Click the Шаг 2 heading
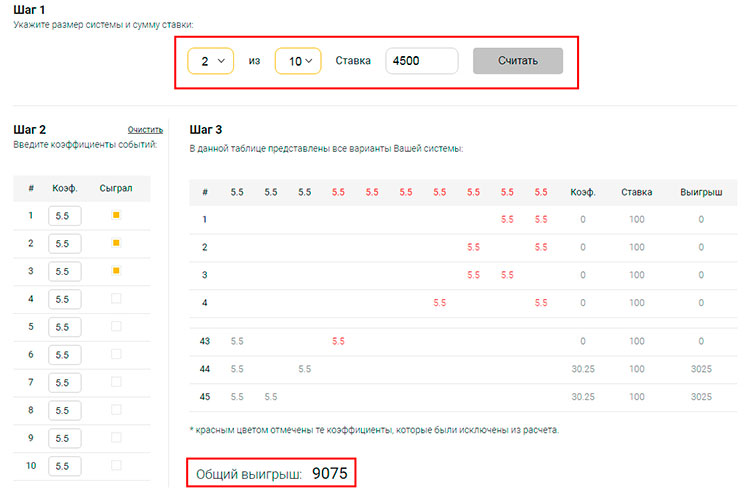750x492 pixels. [x=30, y=130]
